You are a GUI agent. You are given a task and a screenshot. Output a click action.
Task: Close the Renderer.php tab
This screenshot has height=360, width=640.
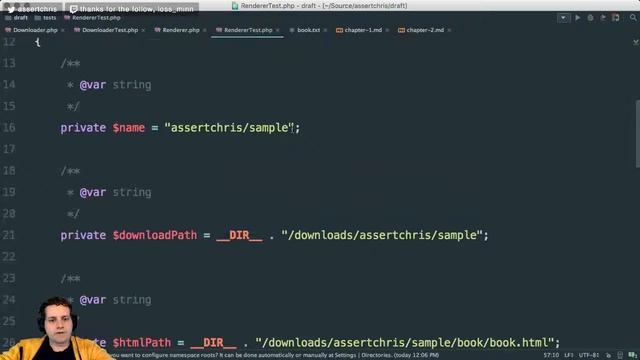[204, 30]
